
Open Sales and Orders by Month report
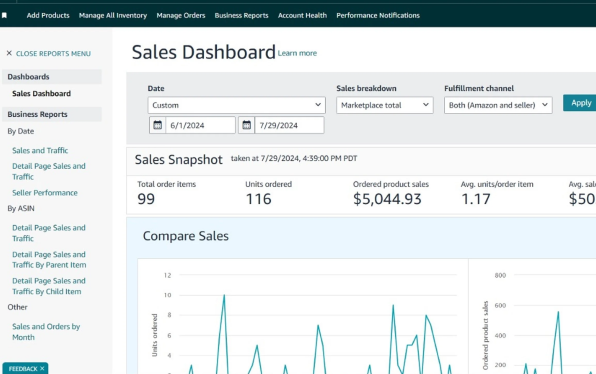pyautogui.click(x=46, y=332)
